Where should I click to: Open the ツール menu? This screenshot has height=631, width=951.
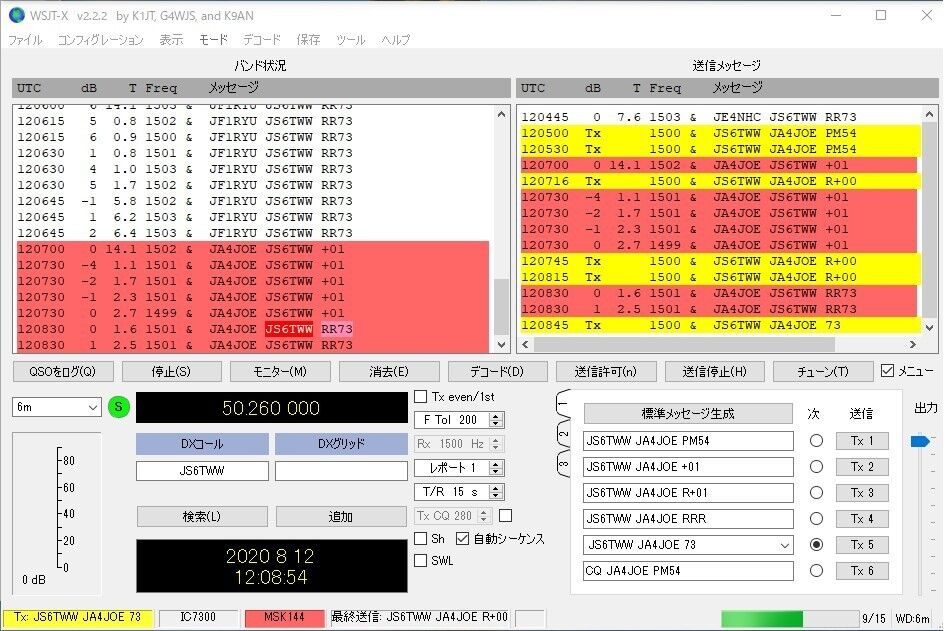pos(351,40)
